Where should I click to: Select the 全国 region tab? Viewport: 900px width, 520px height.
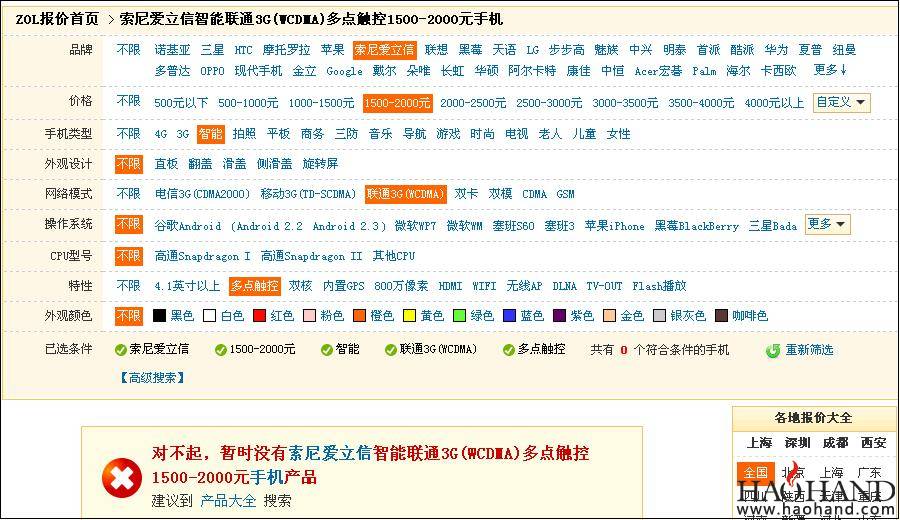(x=756, y=473)
